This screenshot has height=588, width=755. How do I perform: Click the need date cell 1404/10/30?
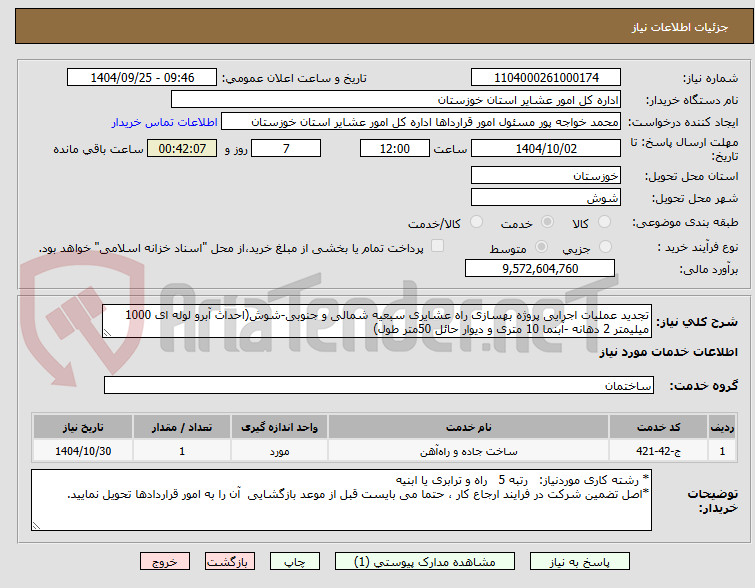(x=83, y=451)
